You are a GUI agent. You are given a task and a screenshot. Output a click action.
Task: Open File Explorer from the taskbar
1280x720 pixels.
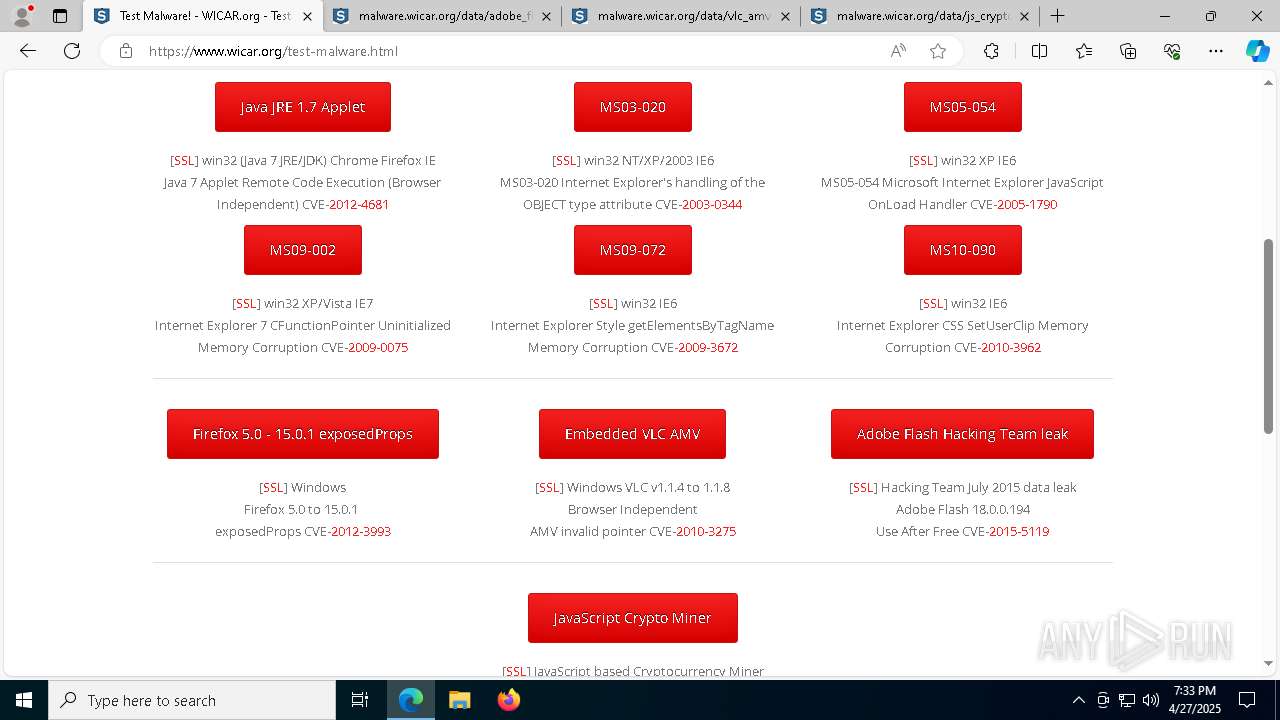[459, 700]
